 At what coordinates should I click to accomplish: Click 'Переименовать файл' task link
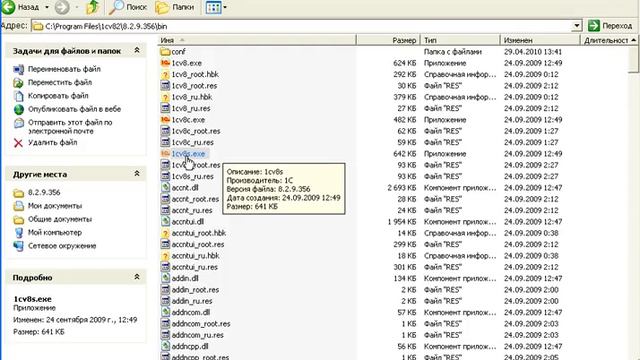click(x=64, y=69)
